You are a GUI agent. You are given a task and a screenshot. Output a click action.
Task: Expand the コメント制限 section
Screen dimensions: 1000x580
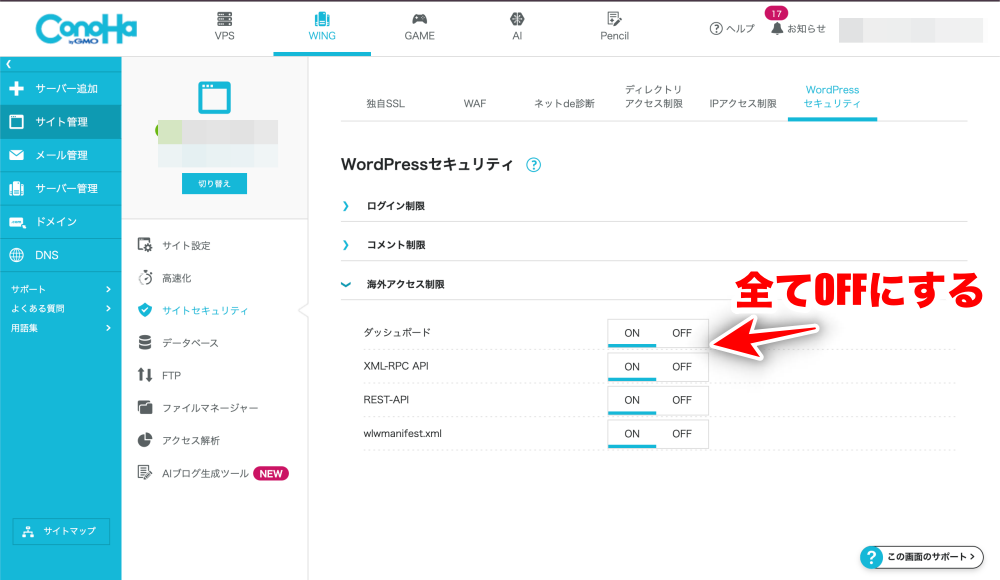tap(395, 245)
